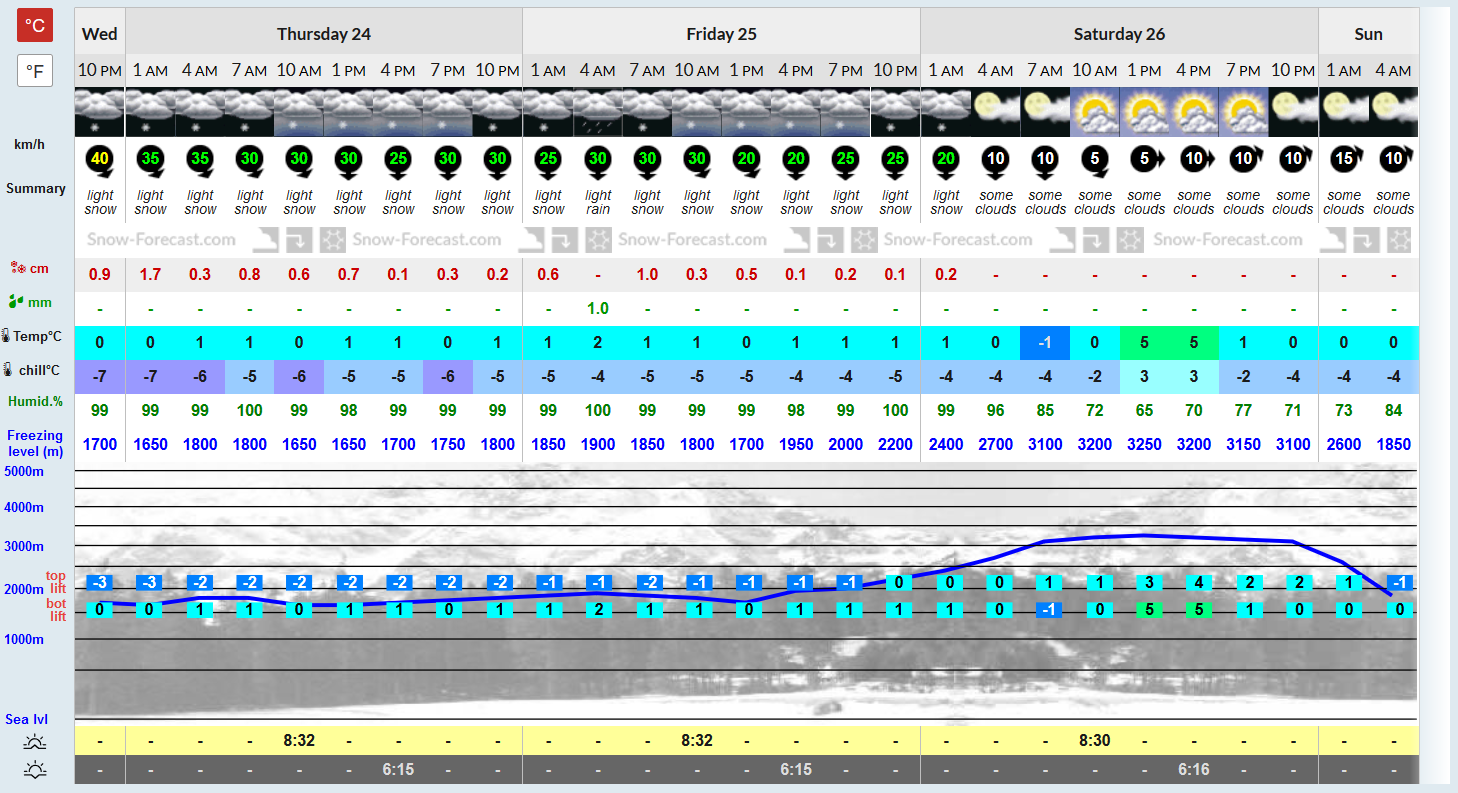Screen dimensions: 1458x793
Task: Click freezing level 3250 value on Saturday
Action: point(1144,444)
